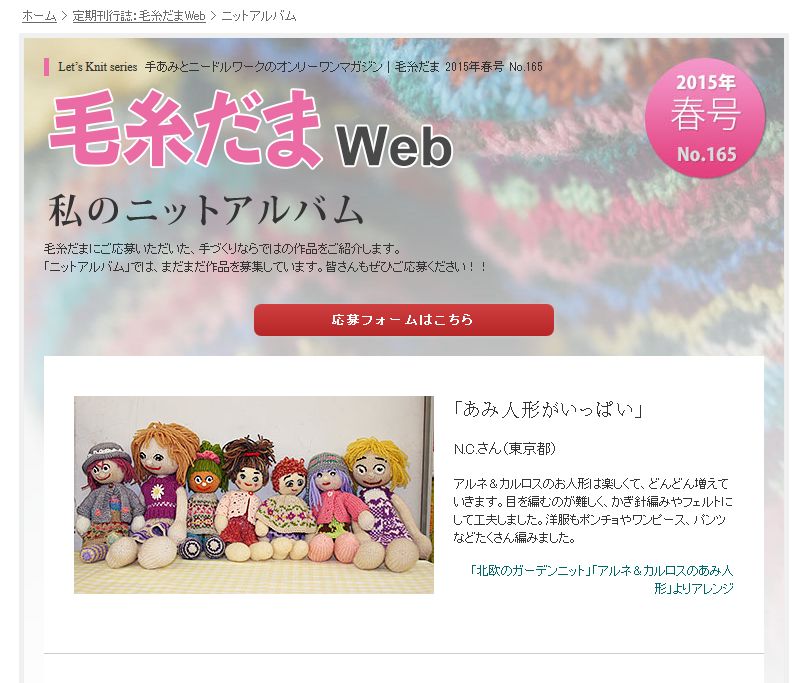Viewport: 807px width, 683px height.
Task: Click the knitted dolls photo thumbnail
Action: point(254,495)
